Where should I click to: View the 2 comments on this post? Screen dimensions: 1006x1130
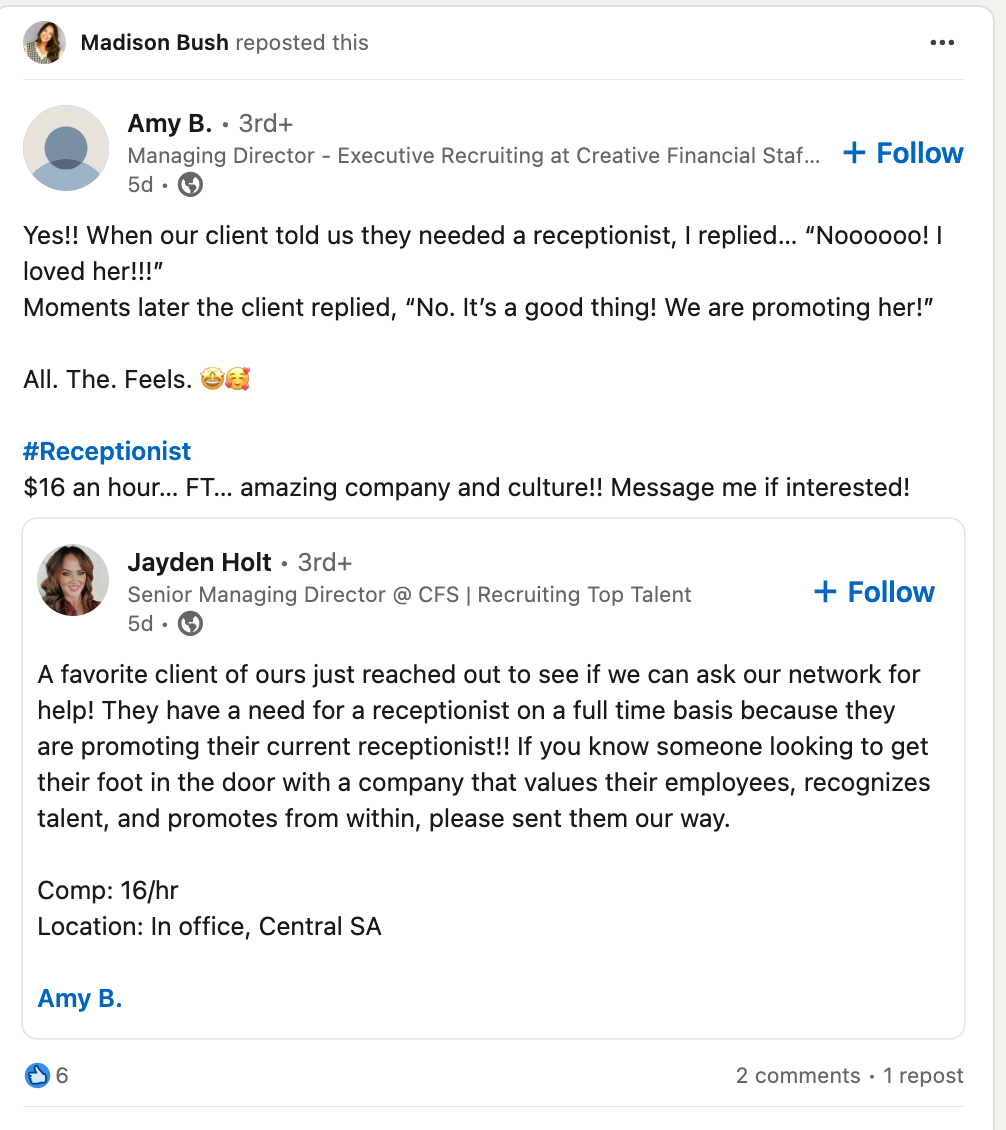(x=799, y=1075)
